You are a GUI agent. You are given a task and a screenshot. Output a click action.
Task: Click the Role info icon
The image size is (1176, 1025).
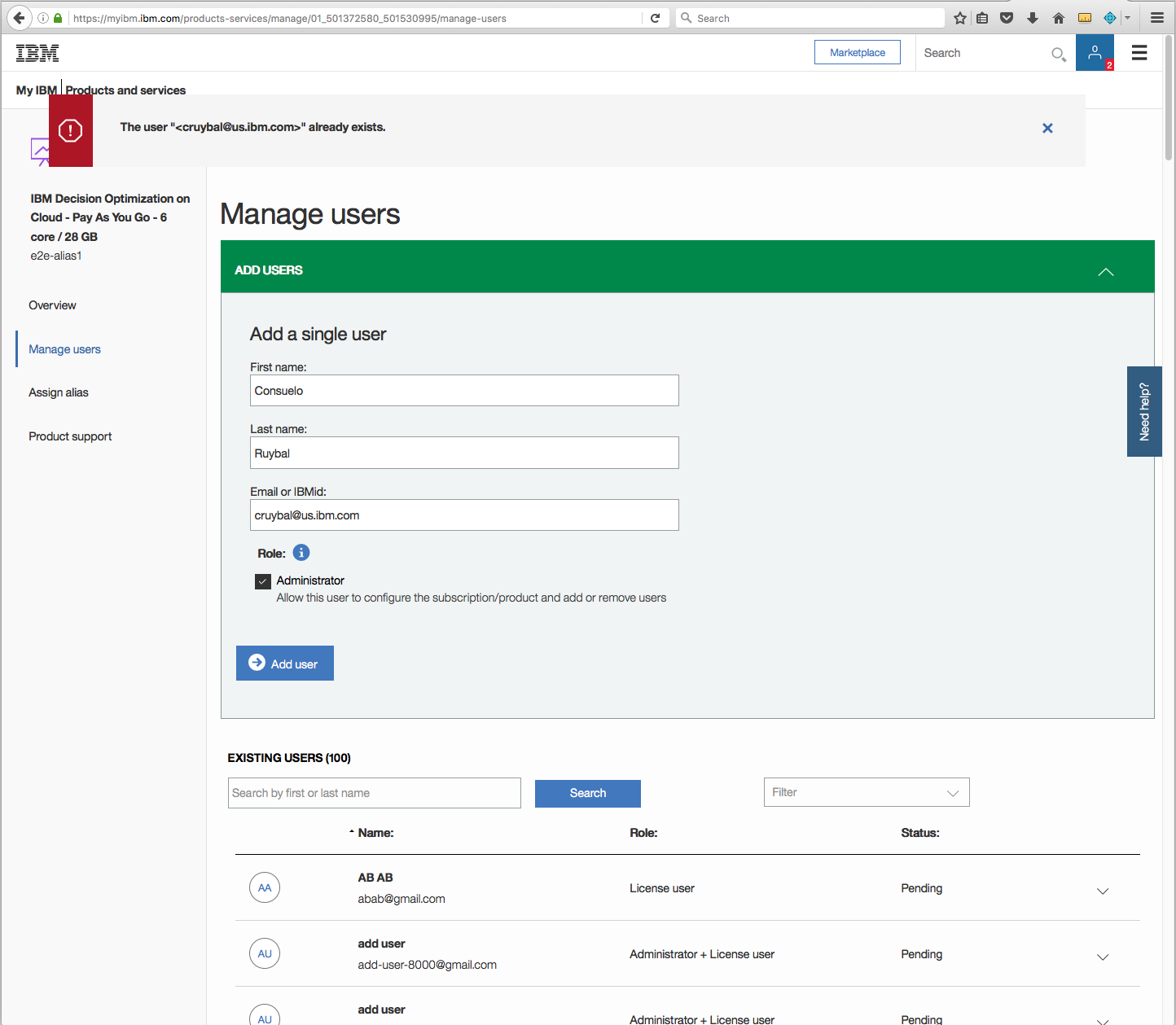click(x=301, y=553)
